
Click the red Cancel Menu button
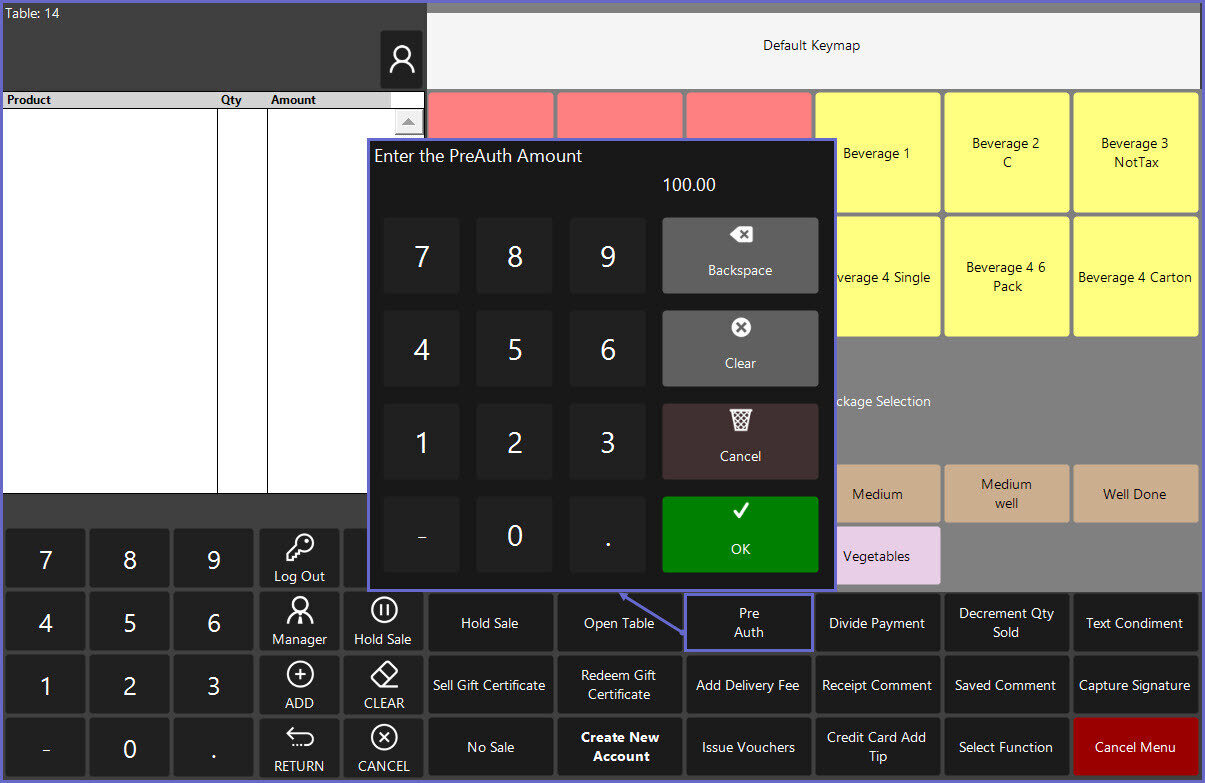(1135, 747)
